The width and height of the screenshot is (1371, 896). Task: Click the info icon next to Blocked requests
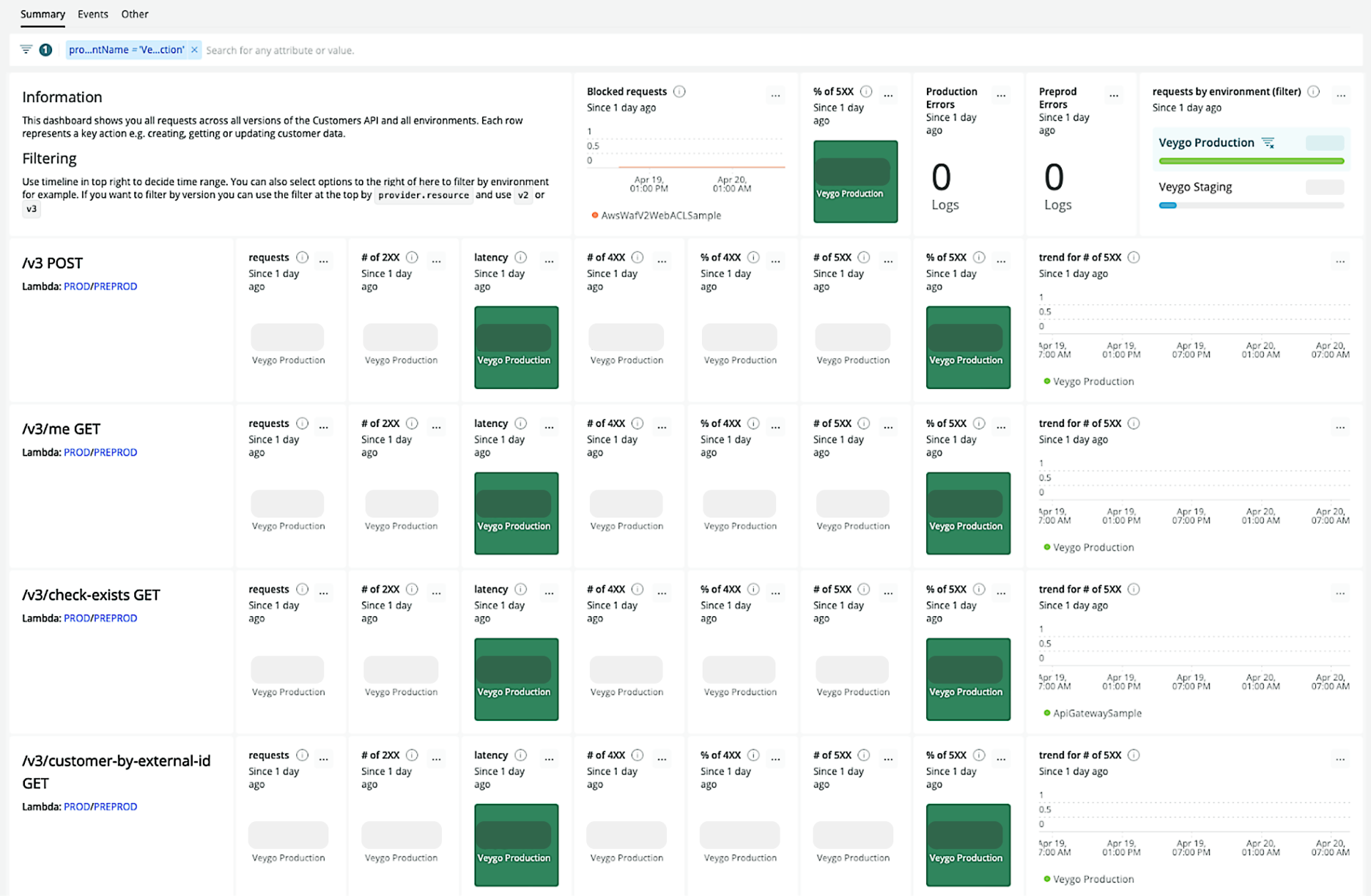679,91
